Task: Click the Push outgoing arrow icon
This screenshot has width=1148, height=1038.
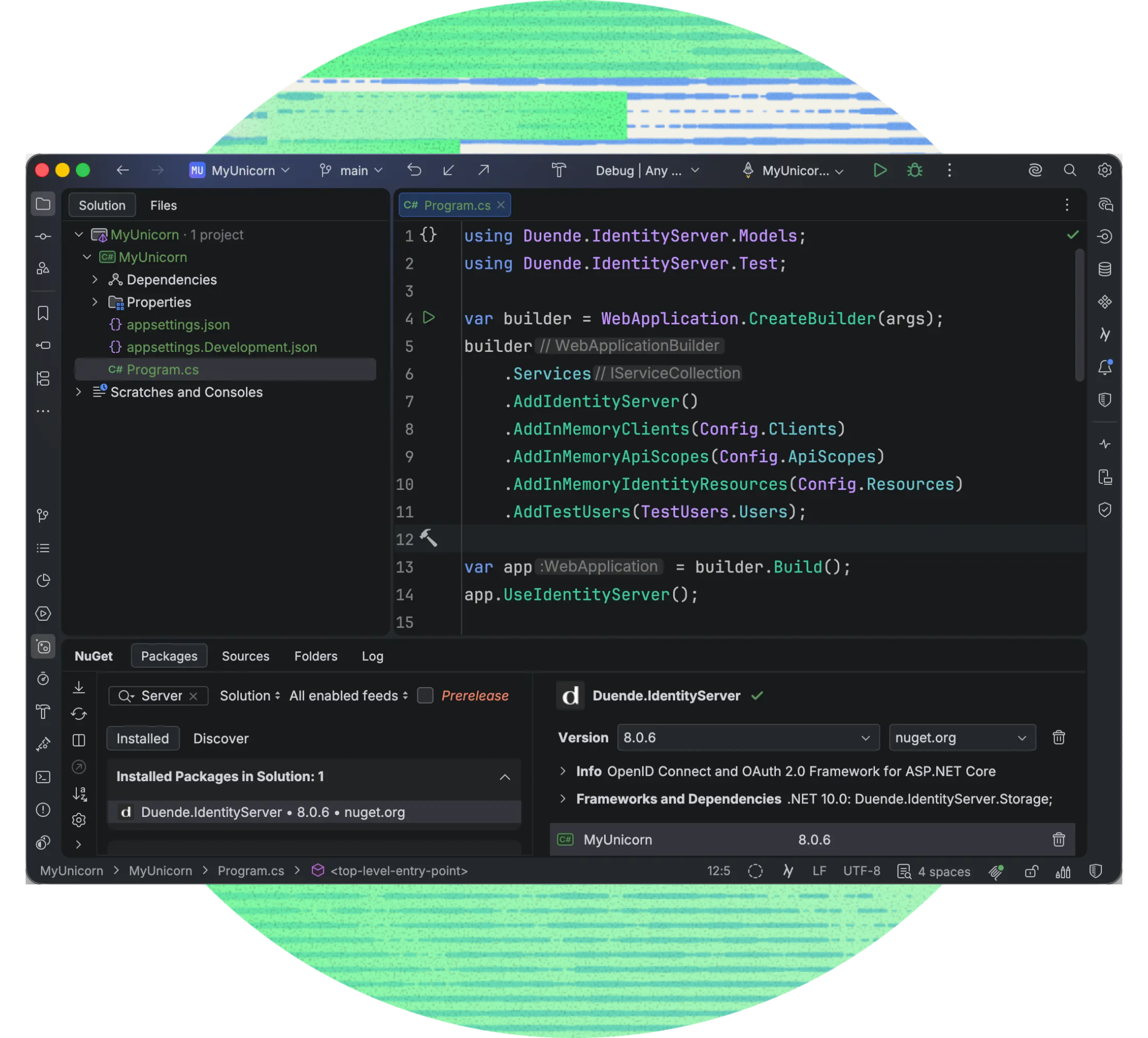Action: pos(484,170)
